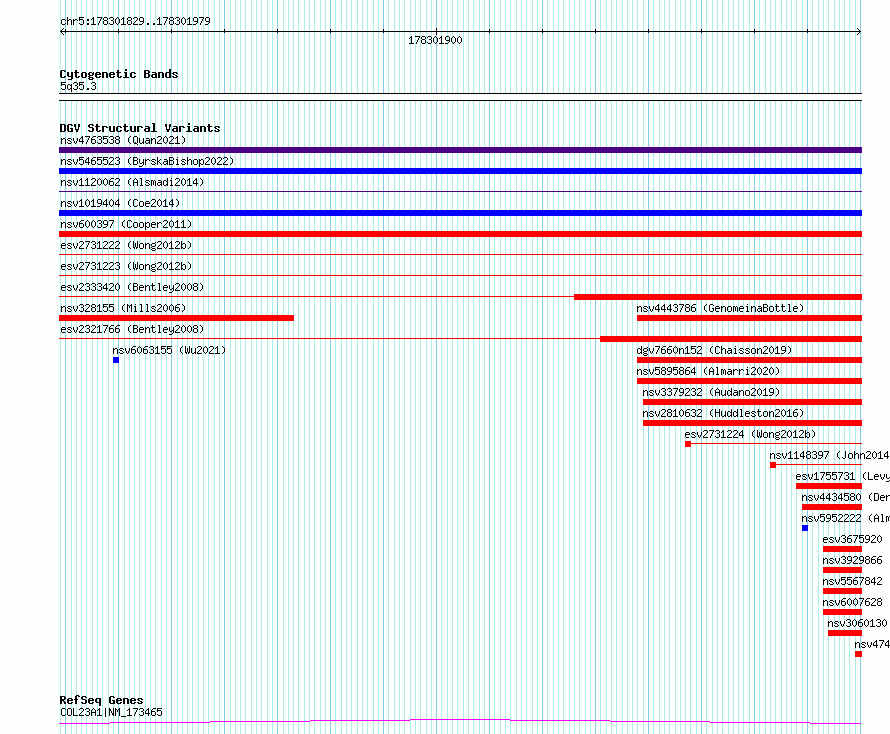890x734 pixels.
Task: Select the esv2731223 (Wong2012b) label
Action: (x=126, y=266)
